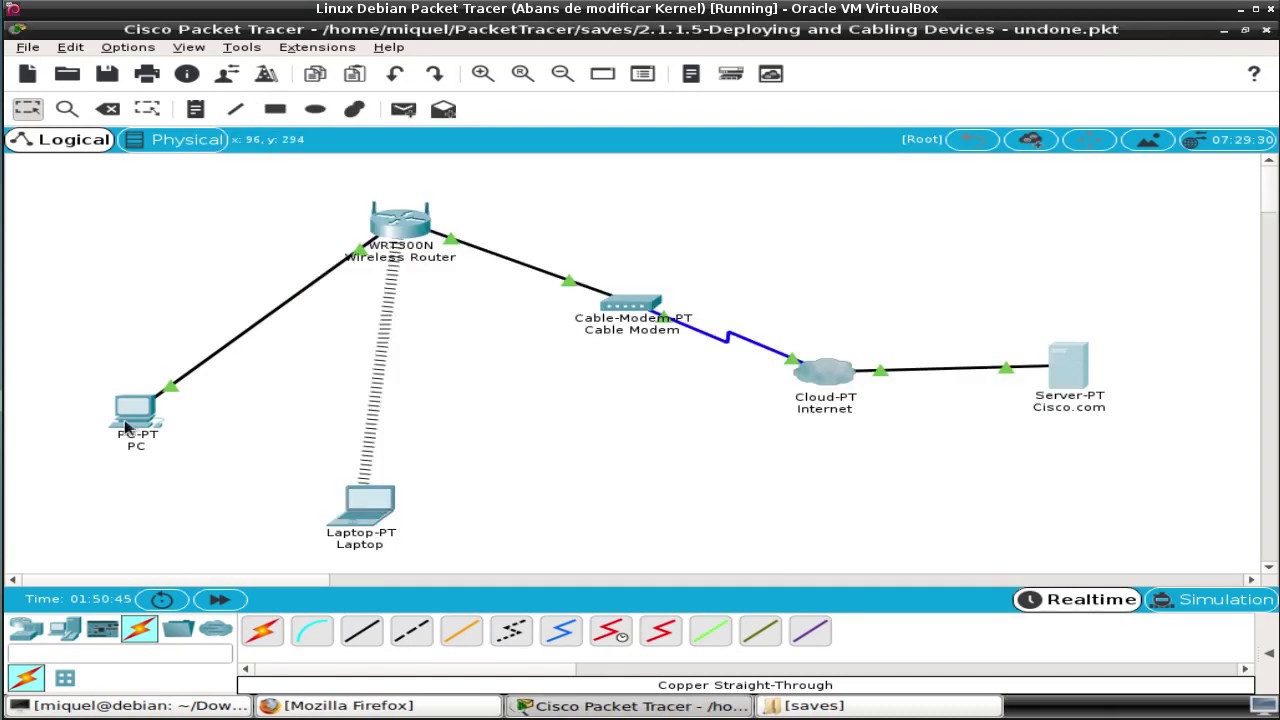1280x720 pixels.
Task: Zoom in on the workspace
Action: click(483, 74)
